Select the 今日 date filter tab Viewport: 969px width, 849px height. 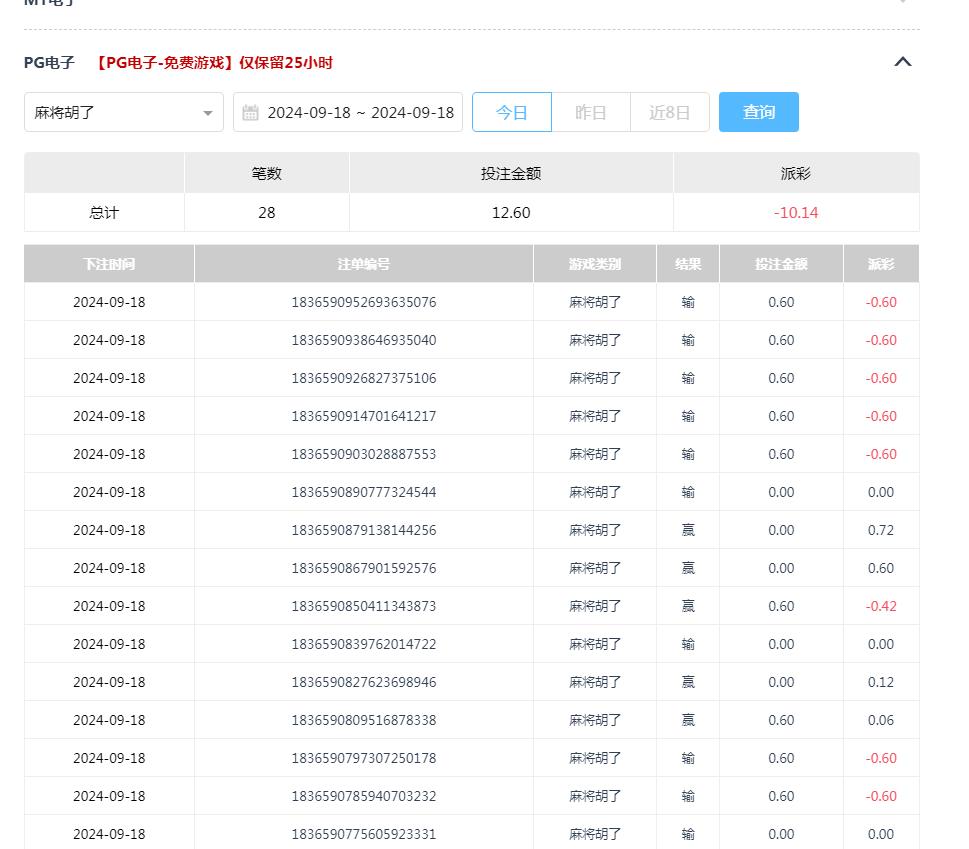click(511, 112)
